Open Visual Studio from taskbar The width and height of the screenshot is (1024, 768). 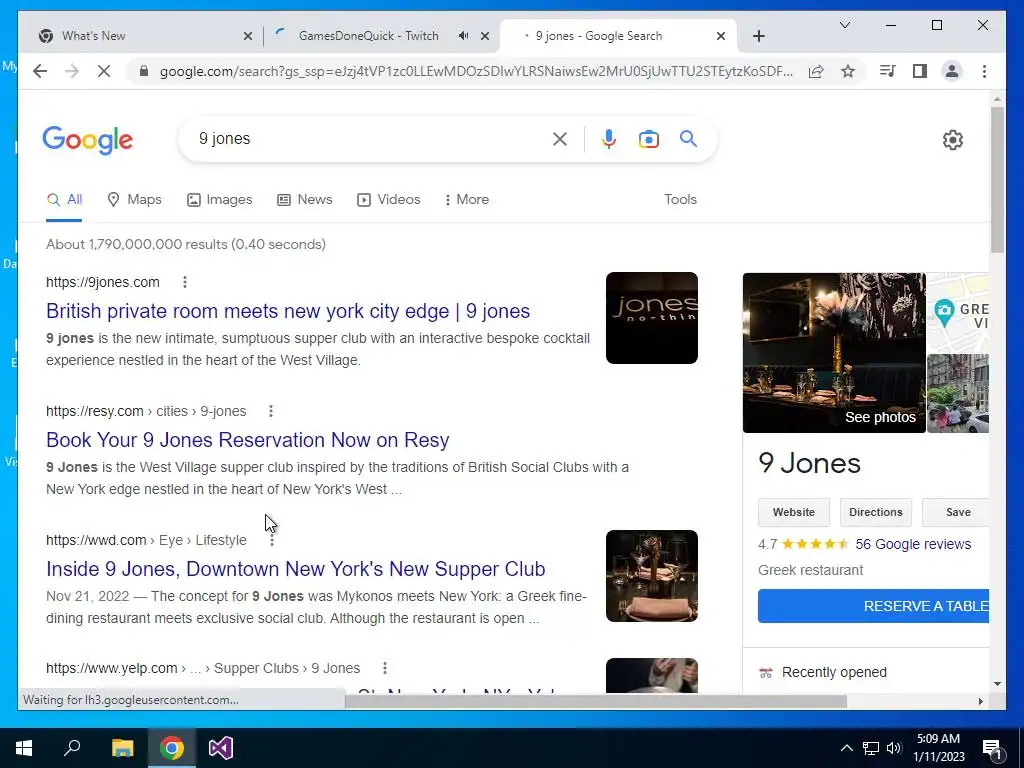point(221,748)
